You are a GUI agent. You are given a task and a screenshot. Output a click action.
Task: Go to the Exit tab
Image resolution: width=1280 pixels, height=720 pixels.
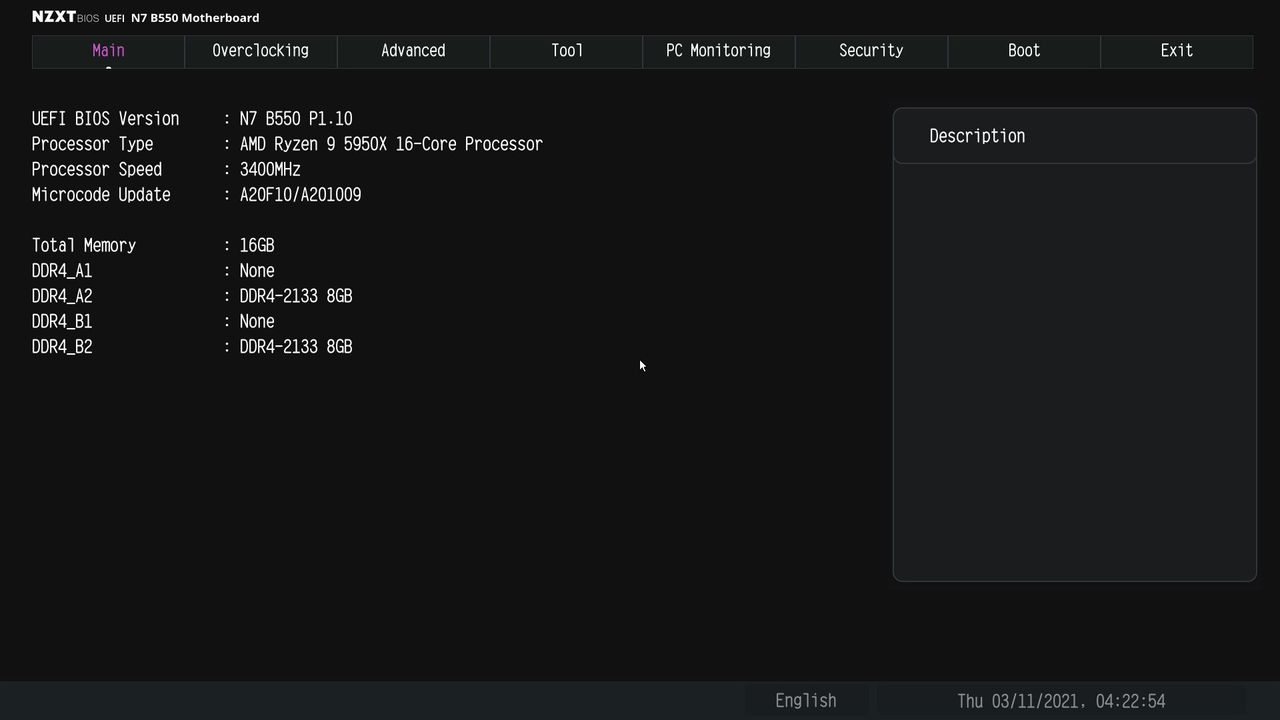tap(1176, 51)
